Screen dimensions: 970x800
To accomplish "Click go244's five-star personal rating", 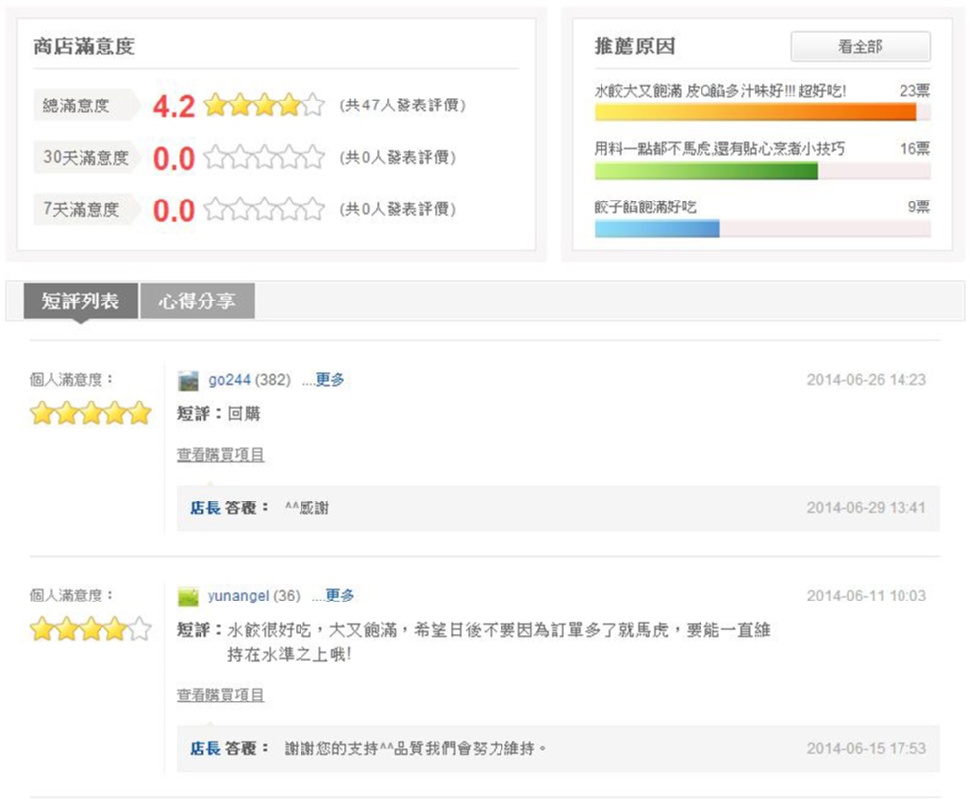I will (x=90, y=413).
